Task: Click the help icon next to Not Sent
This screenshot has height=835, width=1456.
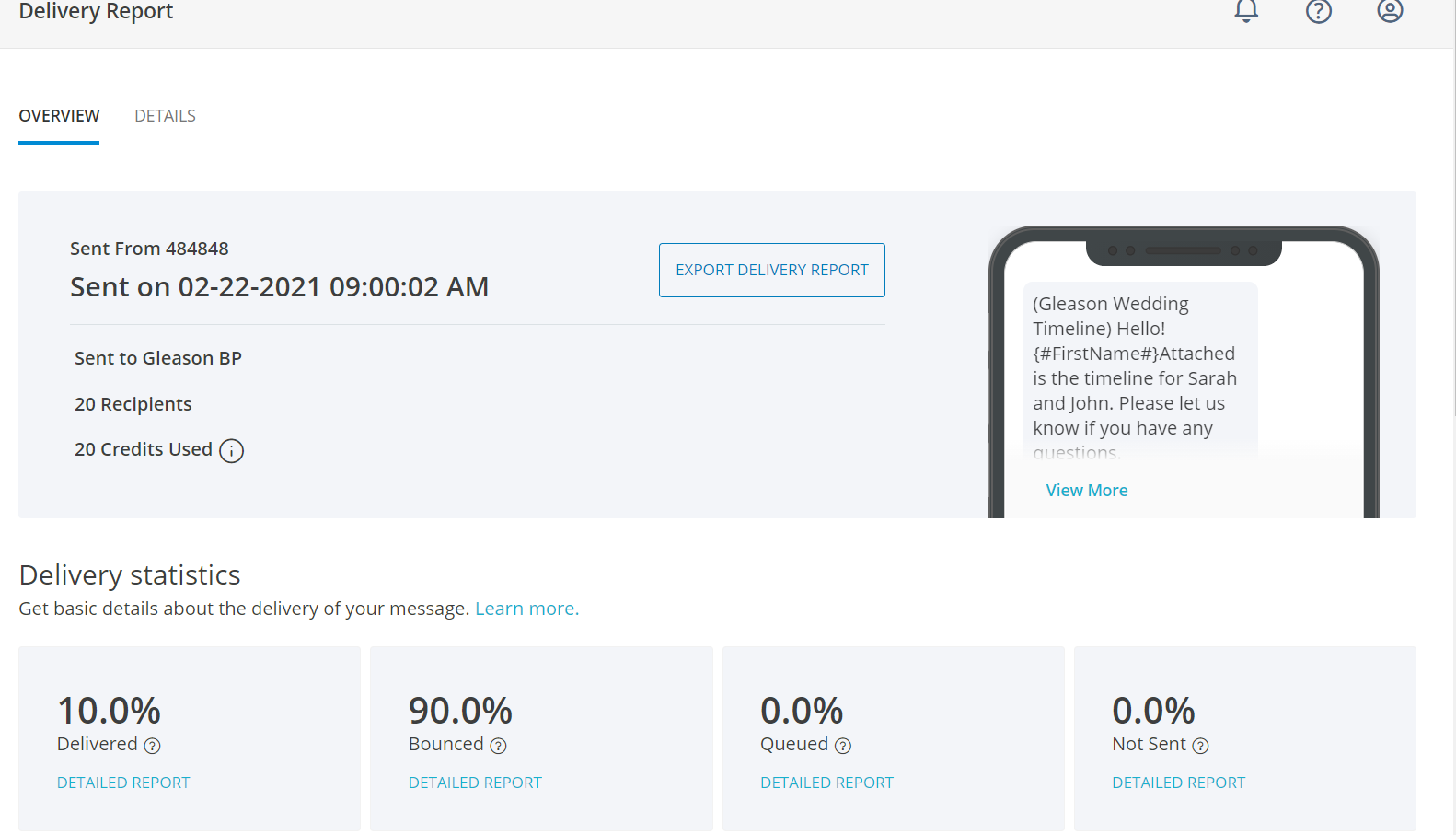Action: [x=1200, y=746]
